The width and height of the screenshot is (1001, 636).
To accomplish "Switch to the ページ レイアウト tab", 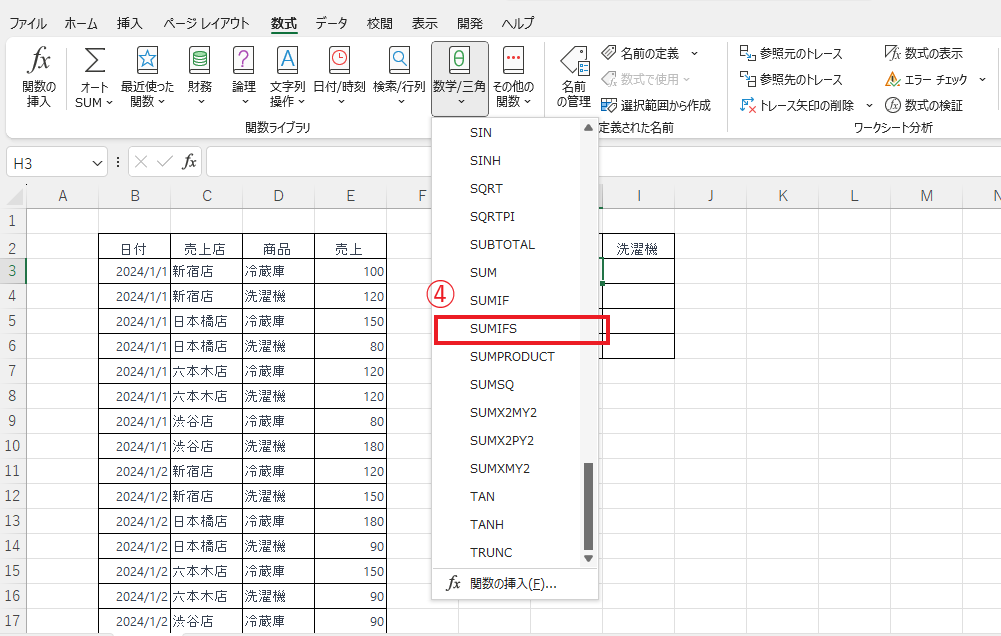I will pyautogui.click(x=206, y=24).
